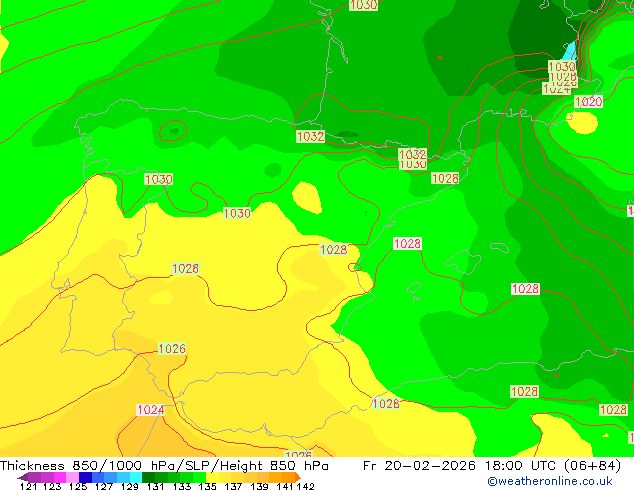Viewport: 634px width, 490px height.
Task: Click legend value 142
Action: (x=305, y=486)
